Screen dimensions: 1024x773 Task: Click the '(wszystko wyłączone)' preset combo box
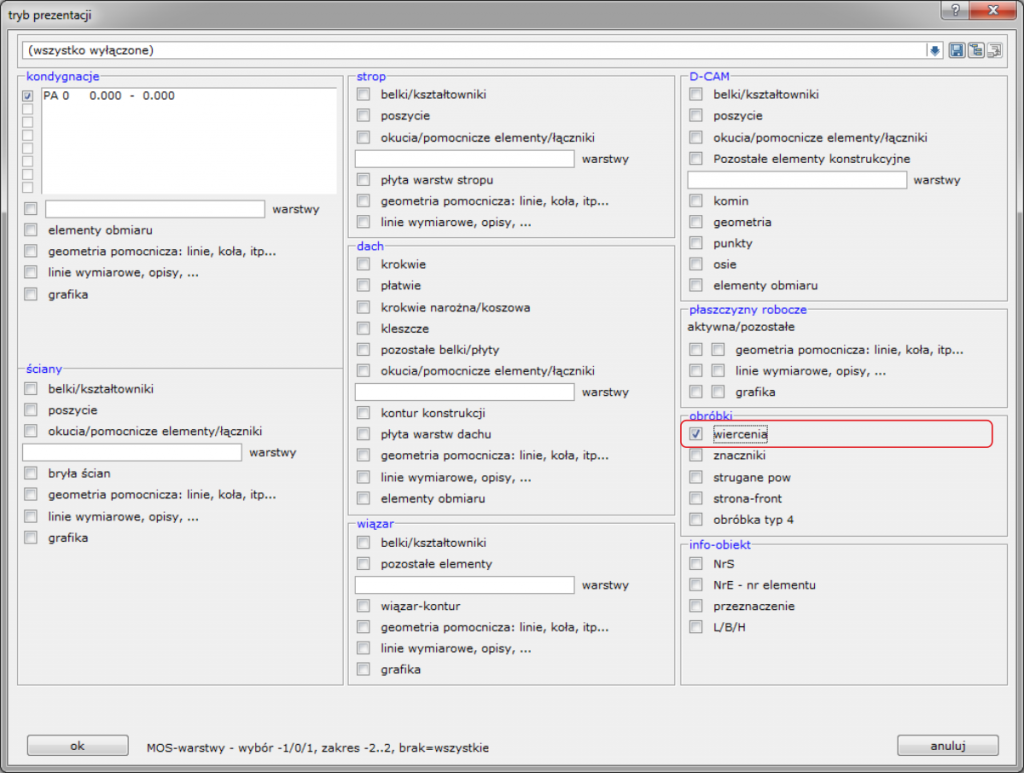(x=475, y=50)
